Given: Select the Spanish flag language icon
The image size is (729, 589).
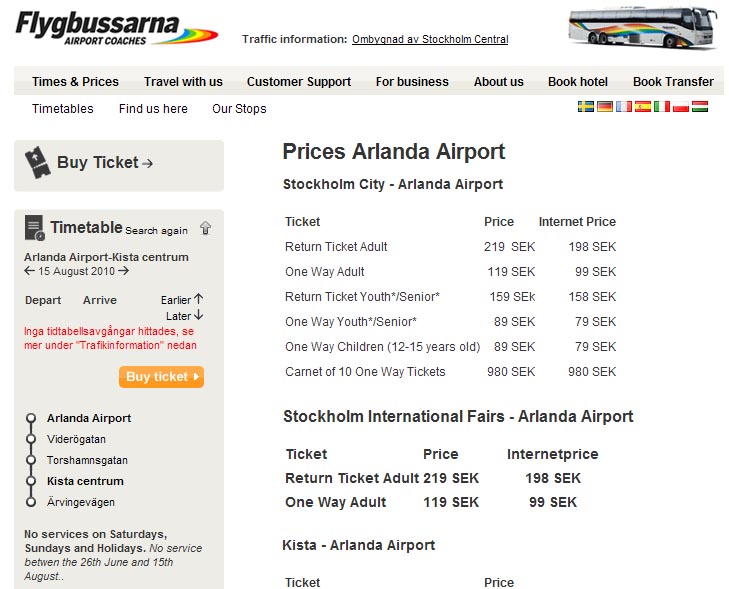Looking at the screenshot, I should [643, 106].
